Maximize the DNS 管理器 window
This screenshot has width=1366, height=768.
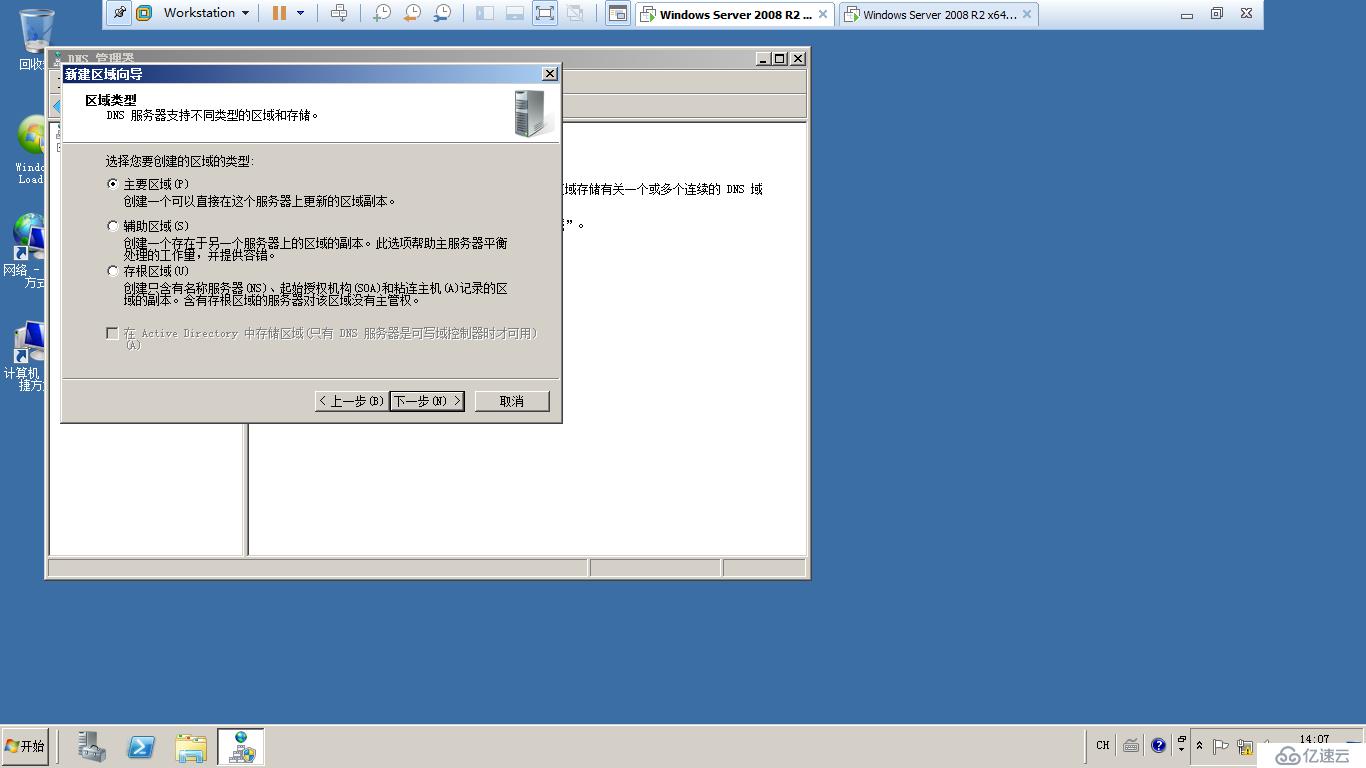coord(780,59)
